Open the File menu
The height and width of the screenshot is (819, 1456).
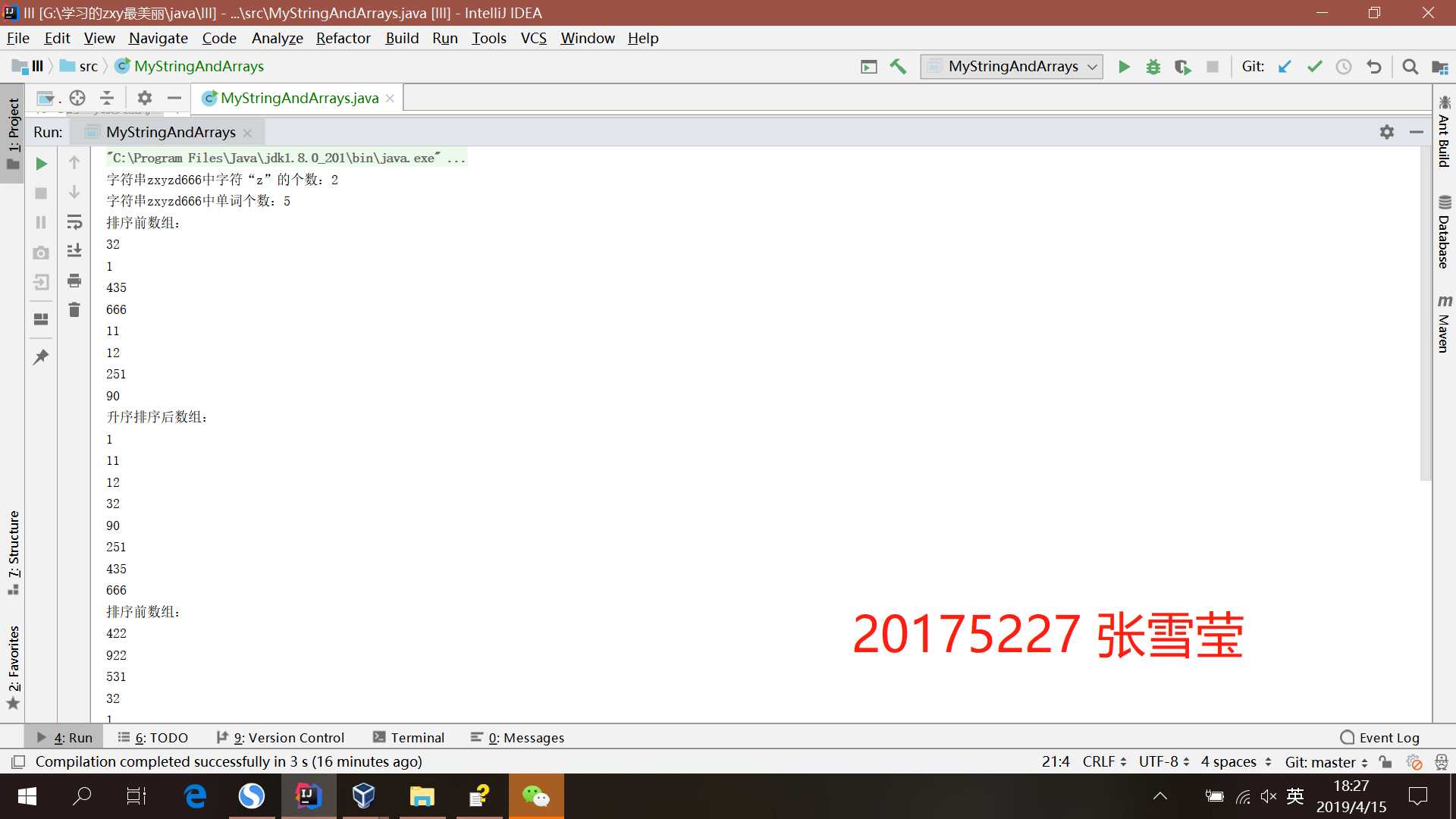pos(17,38)
